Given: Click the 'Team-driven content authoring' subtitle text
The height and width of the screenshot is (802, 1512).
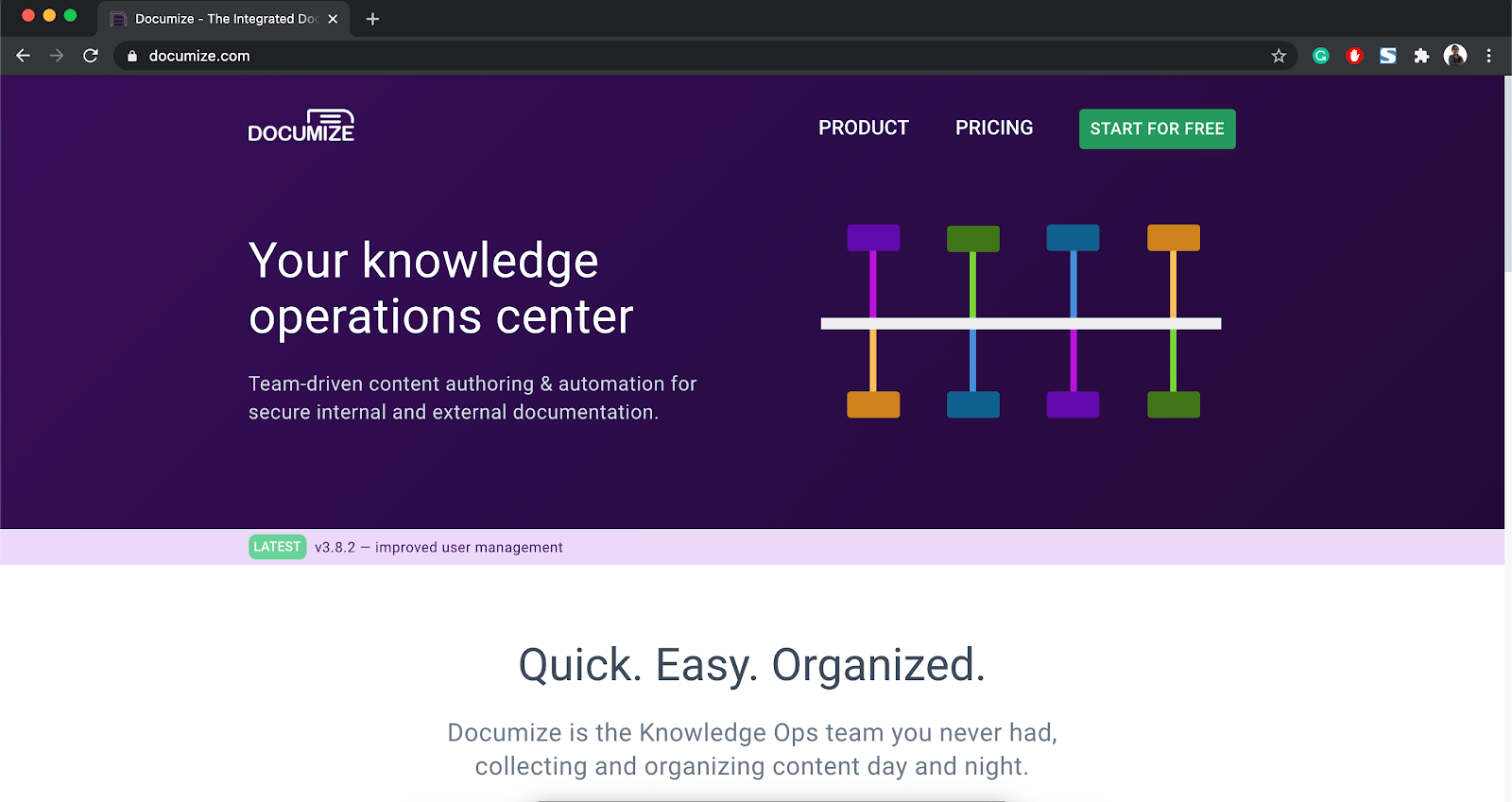Looking at the screenshot, I should [472, 398].
